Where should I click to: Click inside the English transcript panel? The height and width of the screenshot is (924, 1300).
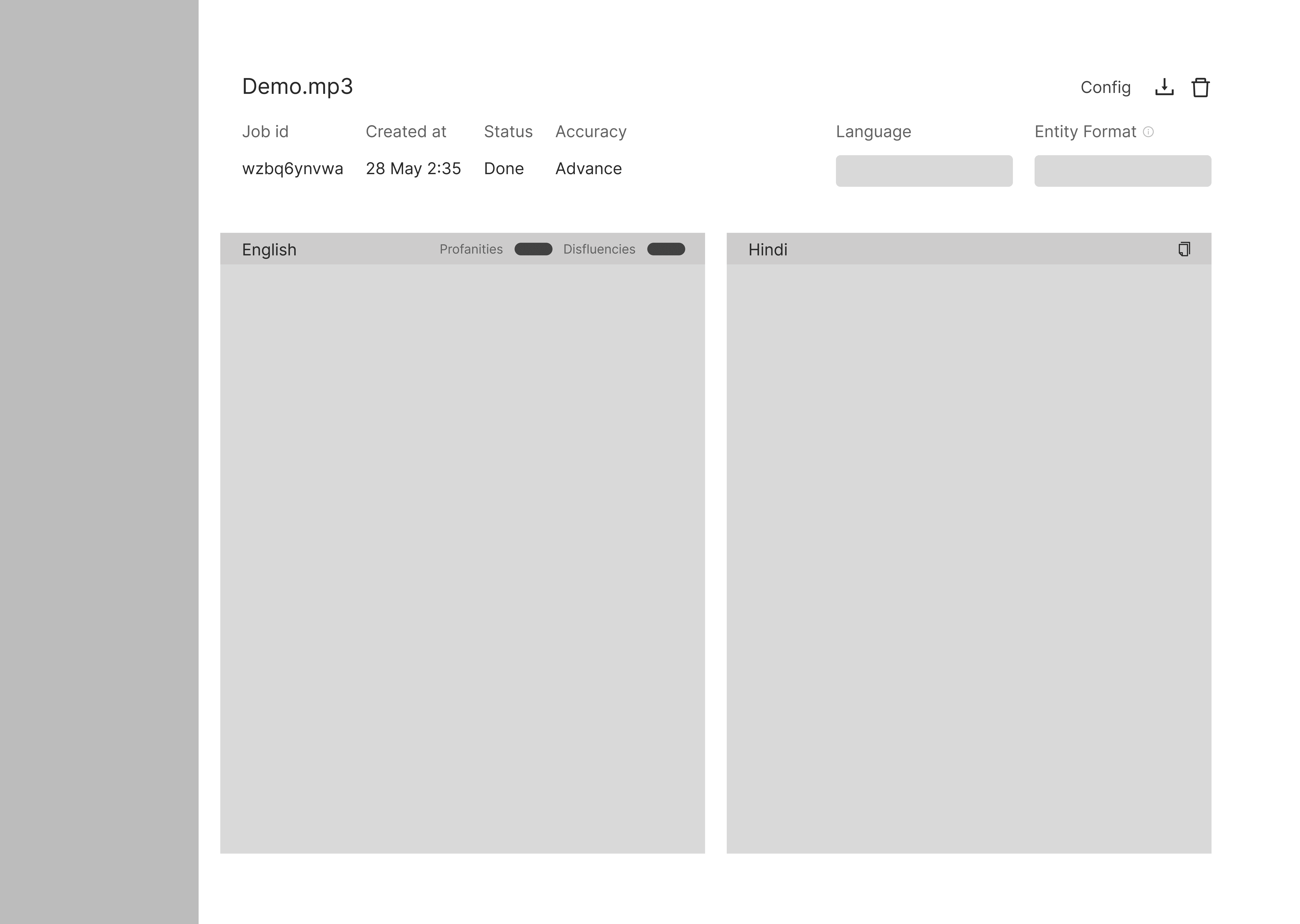click(462, 558)
